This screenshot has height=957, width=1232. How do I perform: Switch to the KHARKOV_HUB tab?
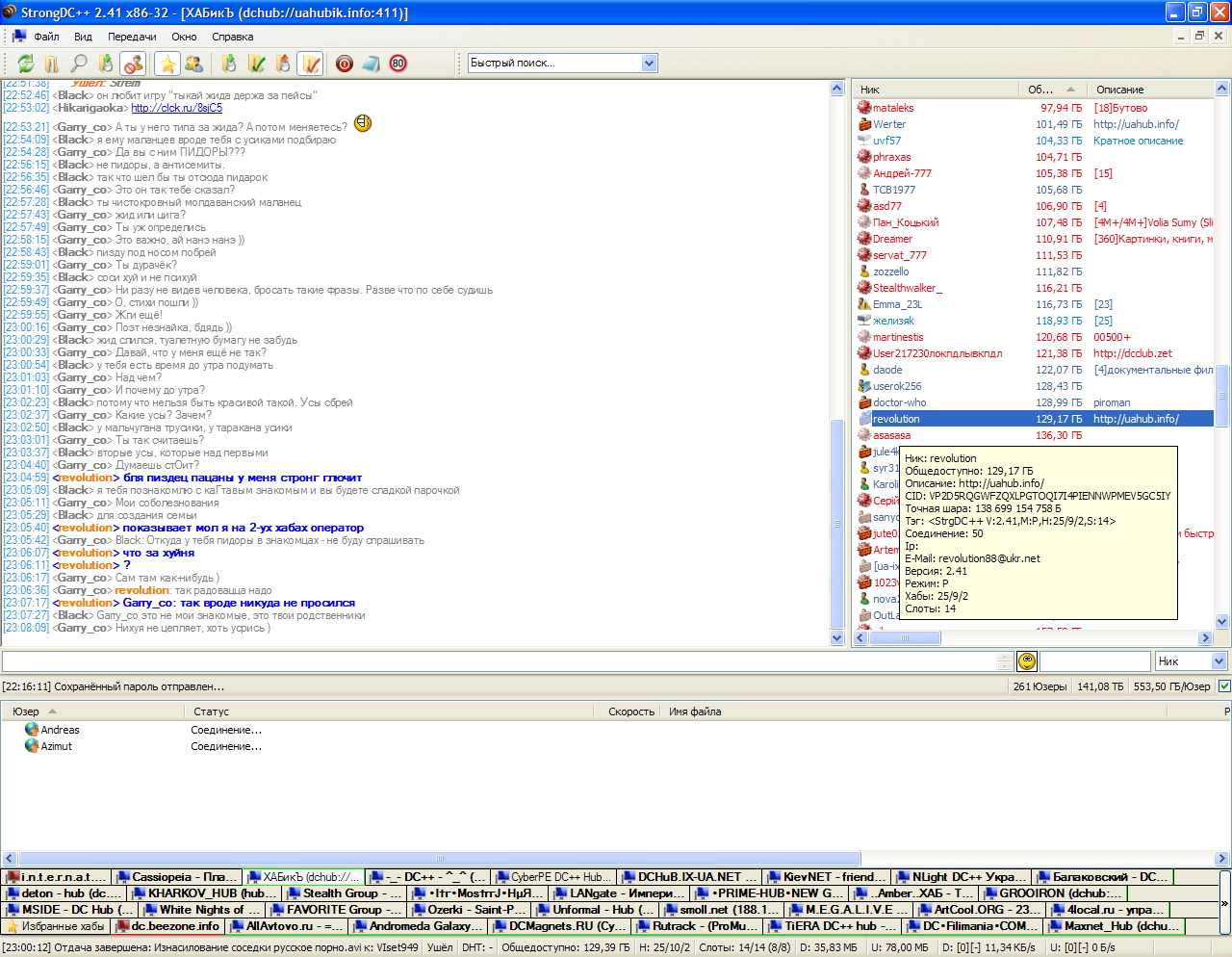(206, 893)
